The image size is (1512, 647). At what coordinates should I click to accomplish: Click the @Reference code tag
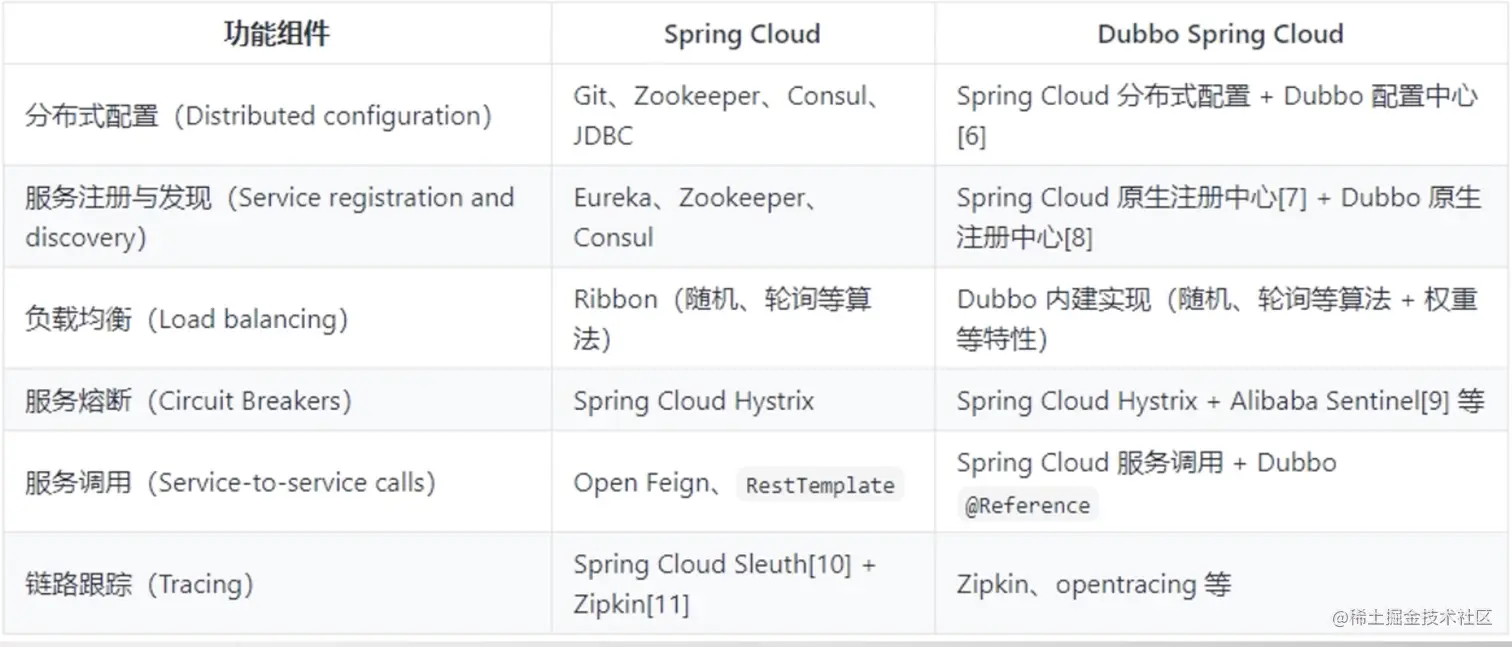[1027, 506]
